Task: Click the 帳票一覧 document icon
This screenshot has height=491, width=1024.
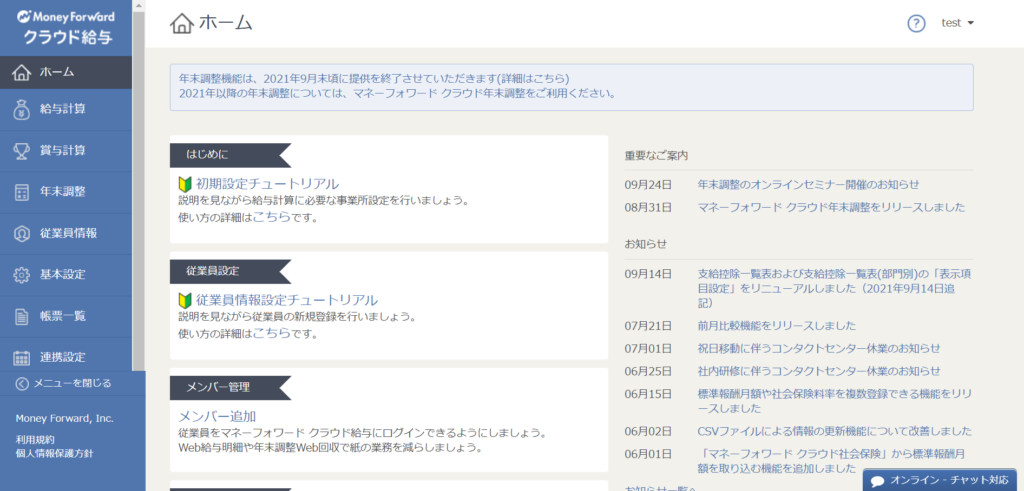Action: click(x=22, y=317)
